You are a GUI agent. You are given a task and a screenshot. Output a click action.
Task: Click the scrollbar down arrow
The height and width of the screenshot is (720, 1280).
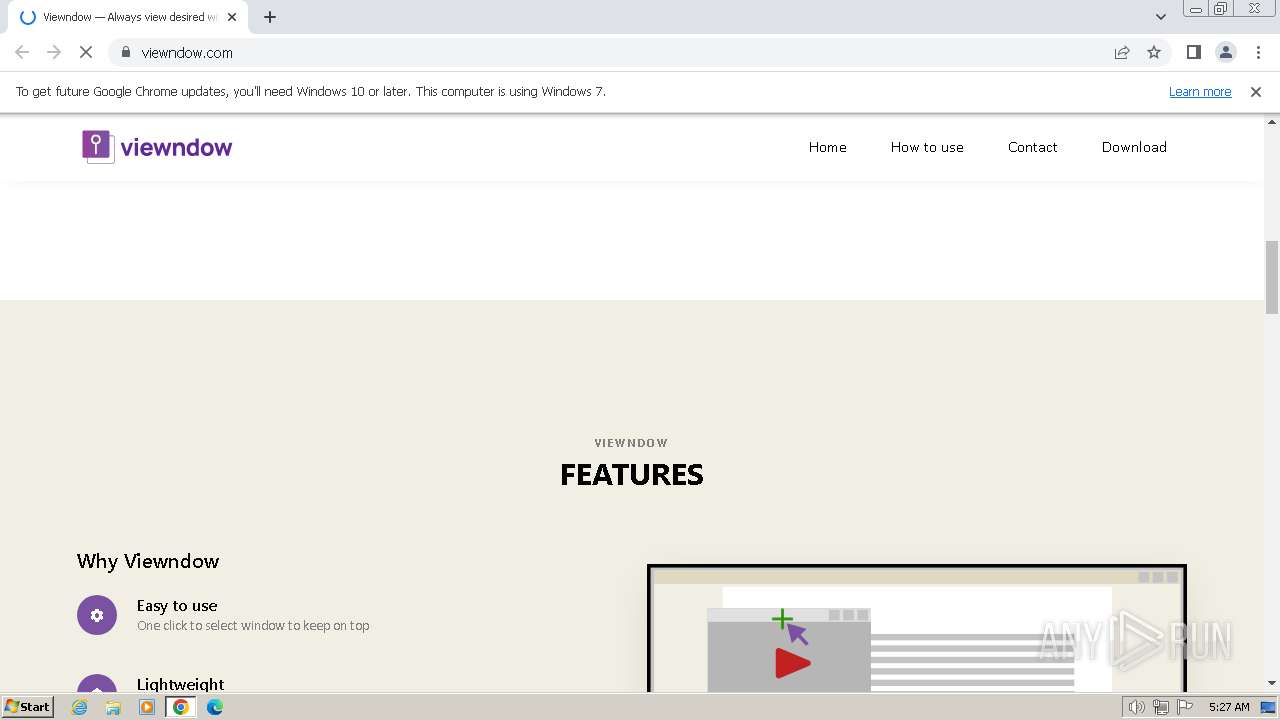pyautogui.click(x=1272, y=683)
